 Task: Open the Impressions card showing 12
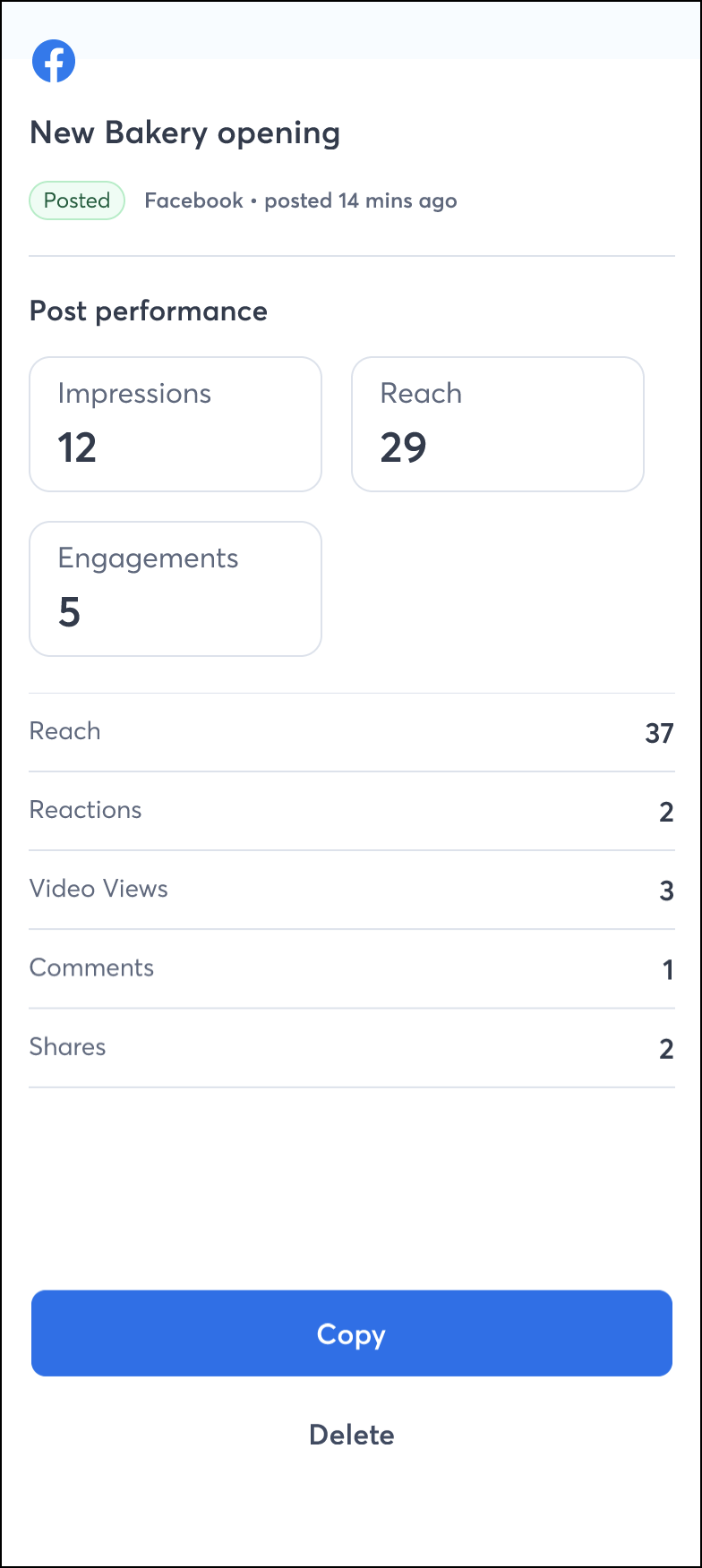[x=175, y=424]
